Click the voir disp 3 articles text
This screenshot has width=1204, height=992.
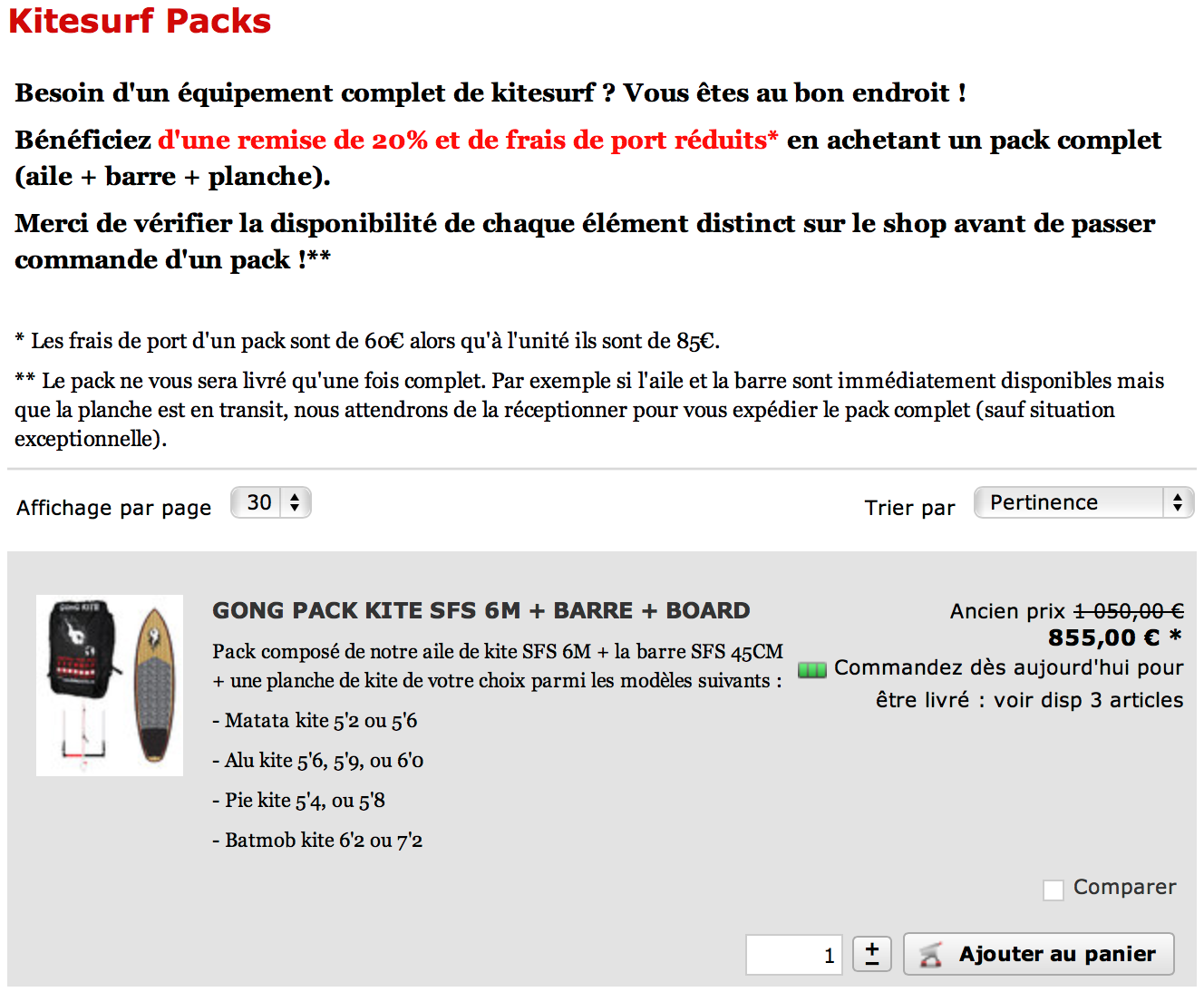coord(1088,700)
